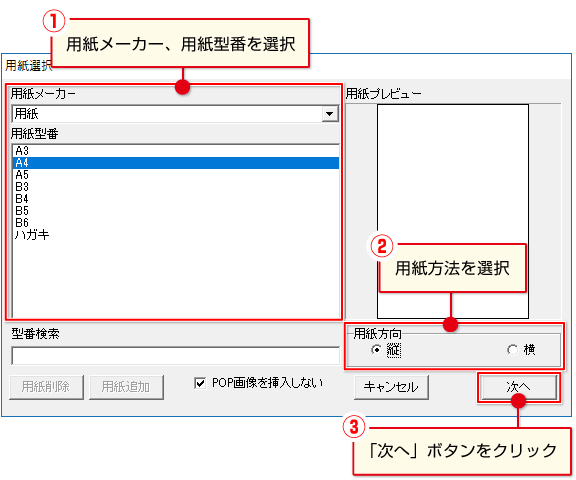Click the 次へ button
576x480 pixels.
point(518,387)
